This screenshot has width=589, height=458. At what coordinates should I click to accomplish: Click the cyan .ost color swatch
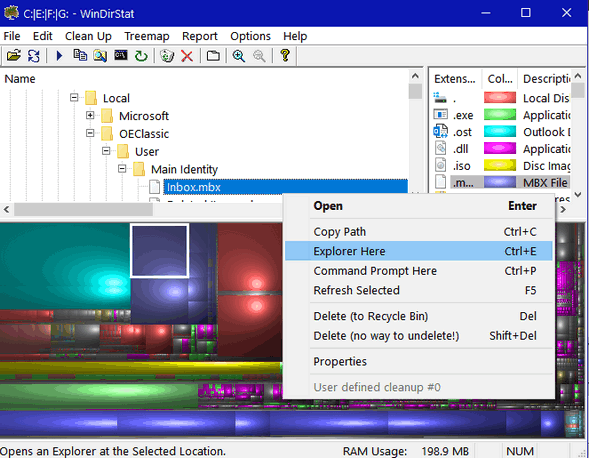[500, 132]
